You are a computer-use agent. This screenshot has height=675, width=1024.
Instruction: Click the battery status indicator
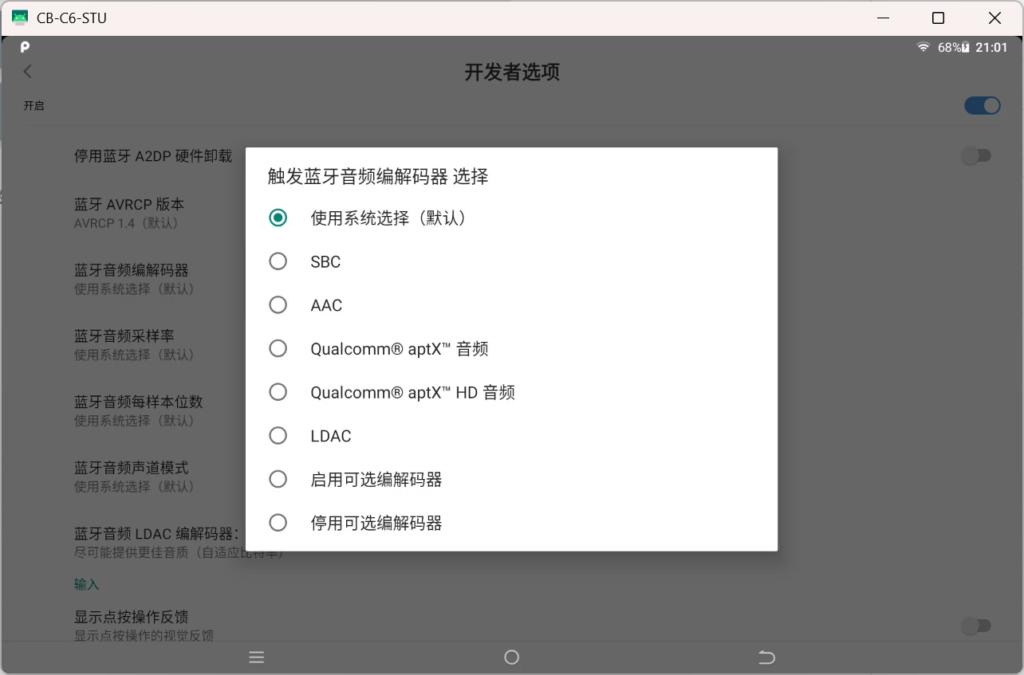953,48
